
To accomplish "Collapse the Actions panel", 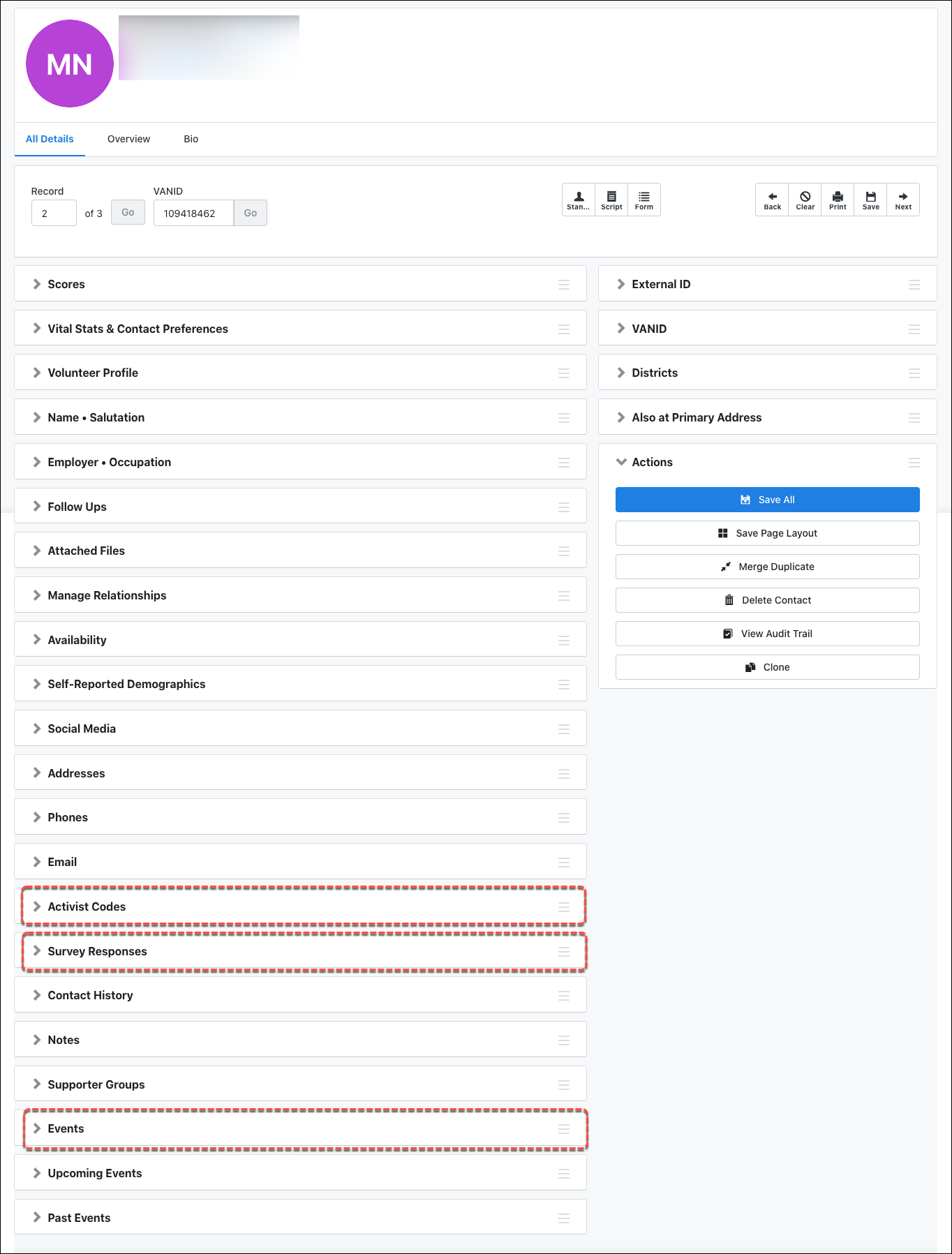I will click(621, 462).
